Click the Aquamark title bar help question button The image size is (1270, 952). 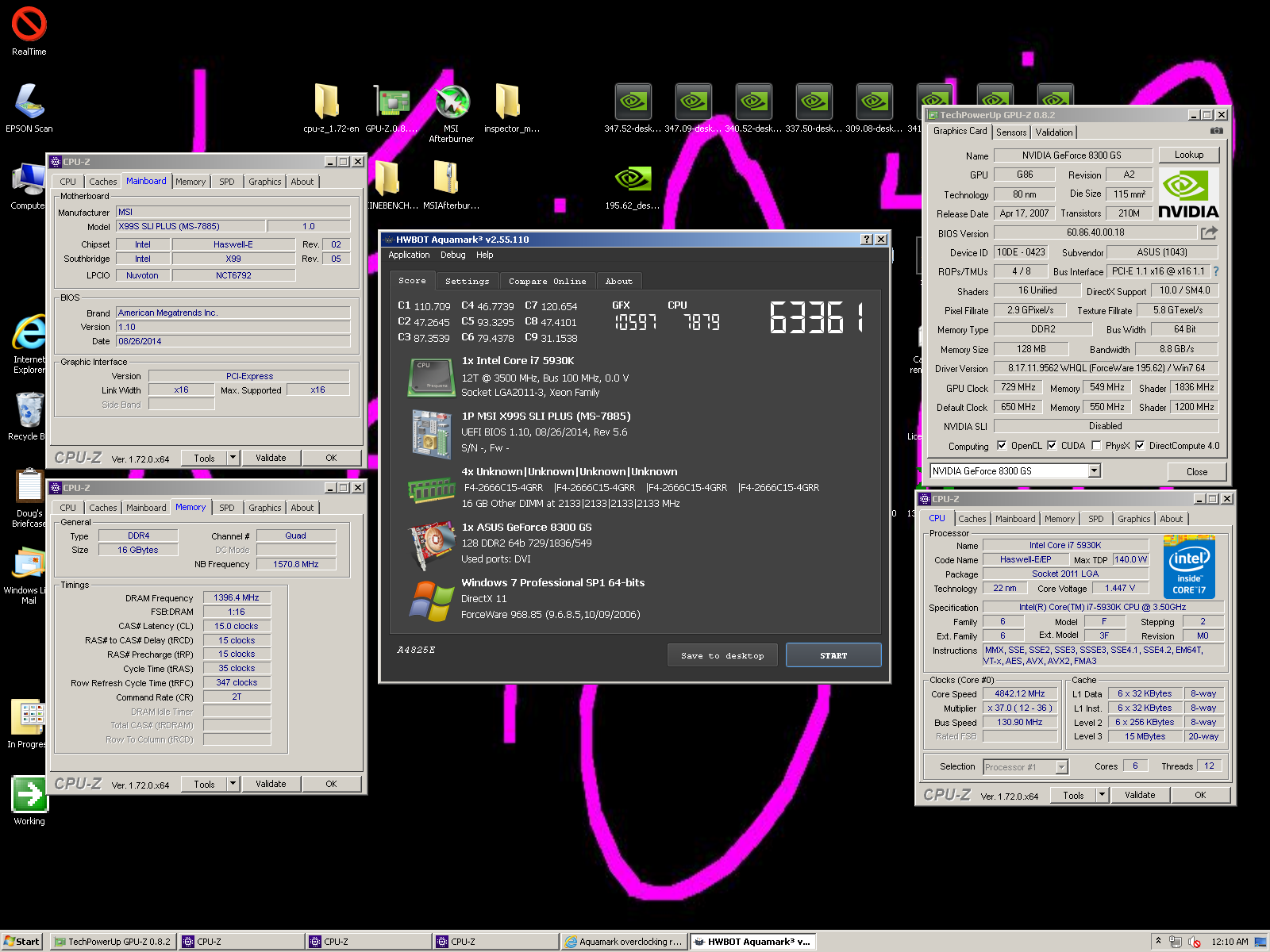[867, 240]
